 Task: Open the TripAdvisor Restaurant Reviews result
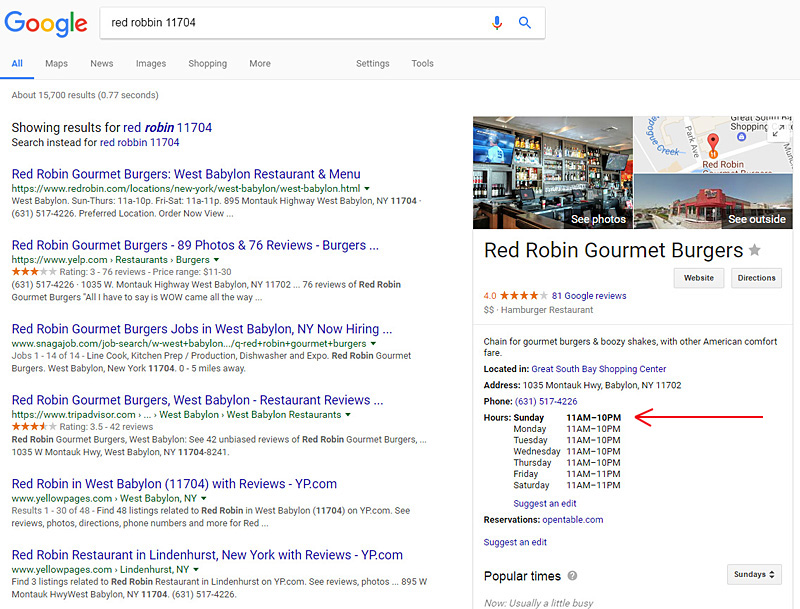point(197,400)
